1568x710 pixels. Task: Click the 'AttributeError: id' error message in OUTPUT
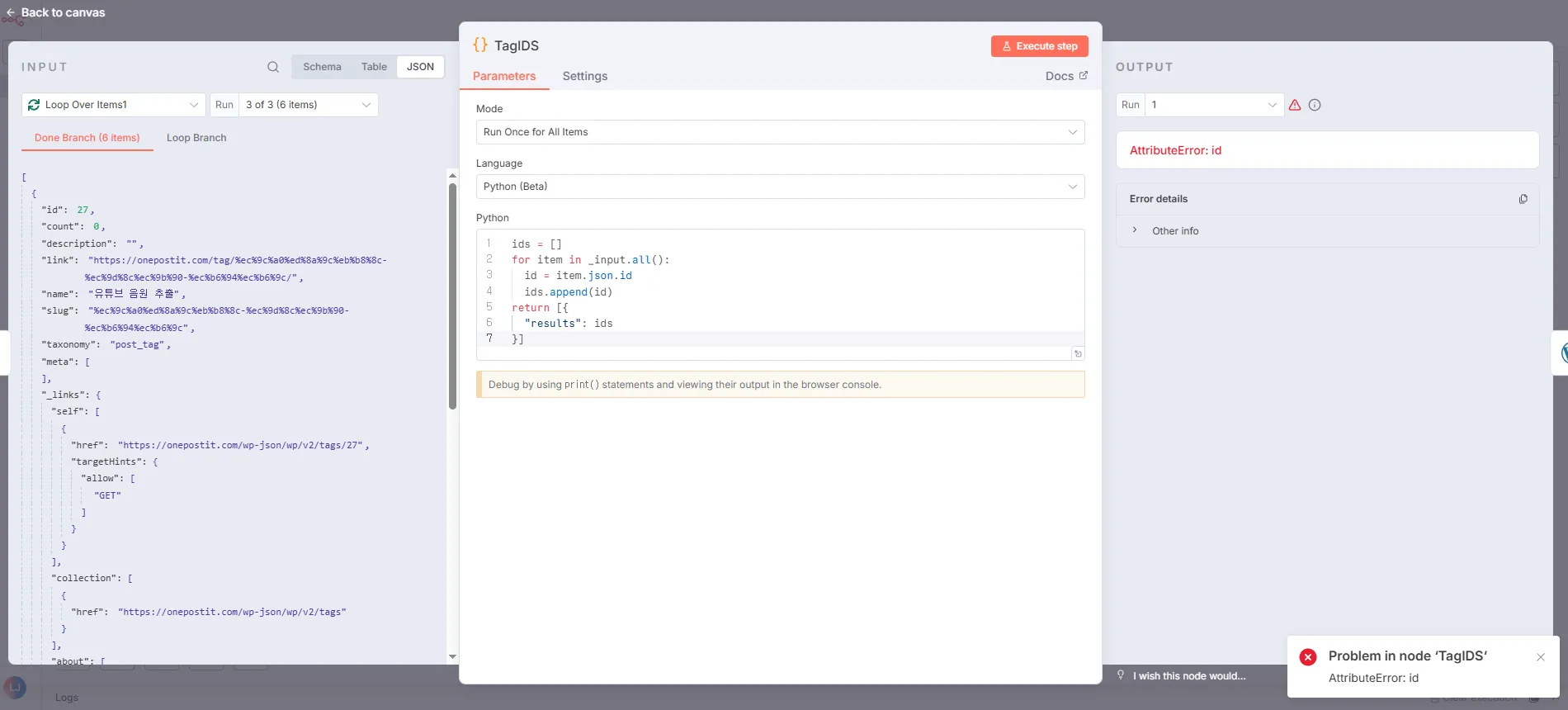tap(1175, 150)
